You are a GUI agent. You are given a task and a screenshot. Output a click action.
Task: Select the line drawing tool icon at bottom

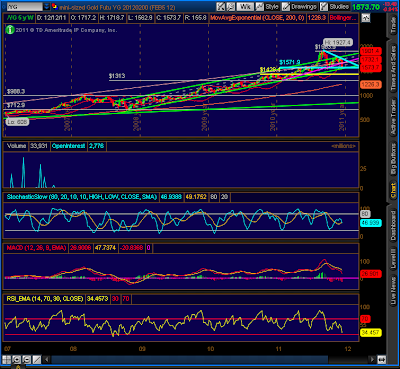point(37,359)
